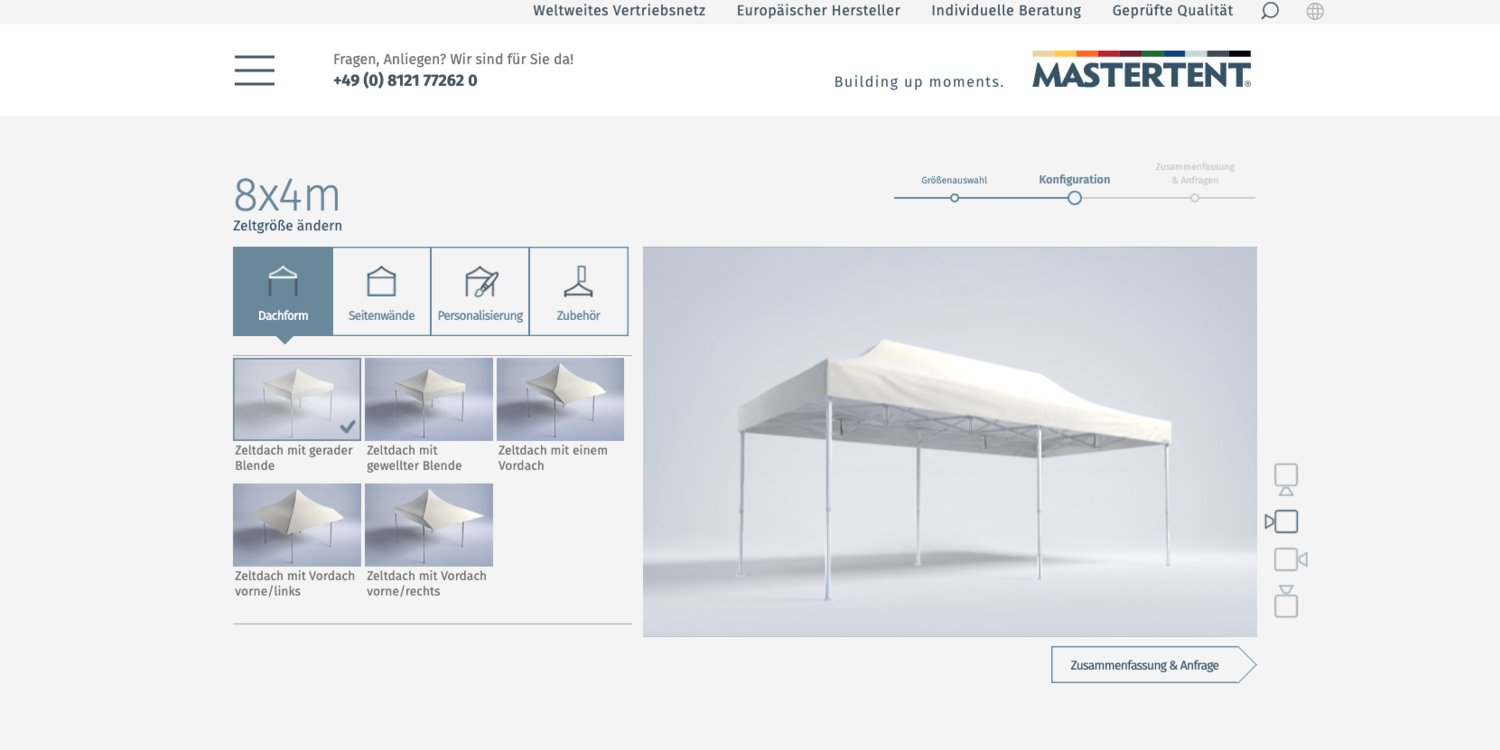Open Zusammenfassung & Anfrage

click(x=1145, y=664)
